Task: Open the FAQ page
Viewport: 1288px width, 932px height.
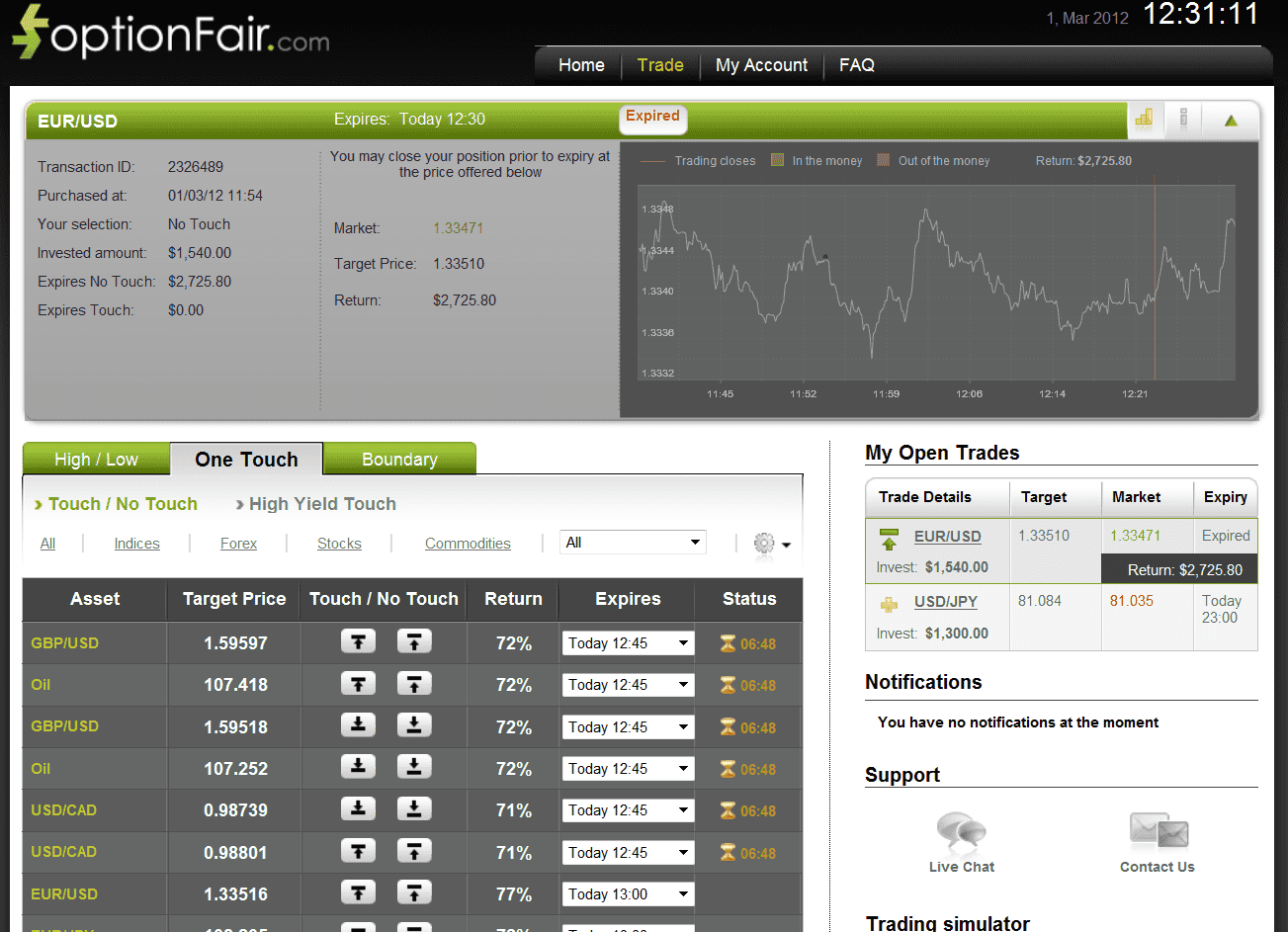Action: pos(856,65)
